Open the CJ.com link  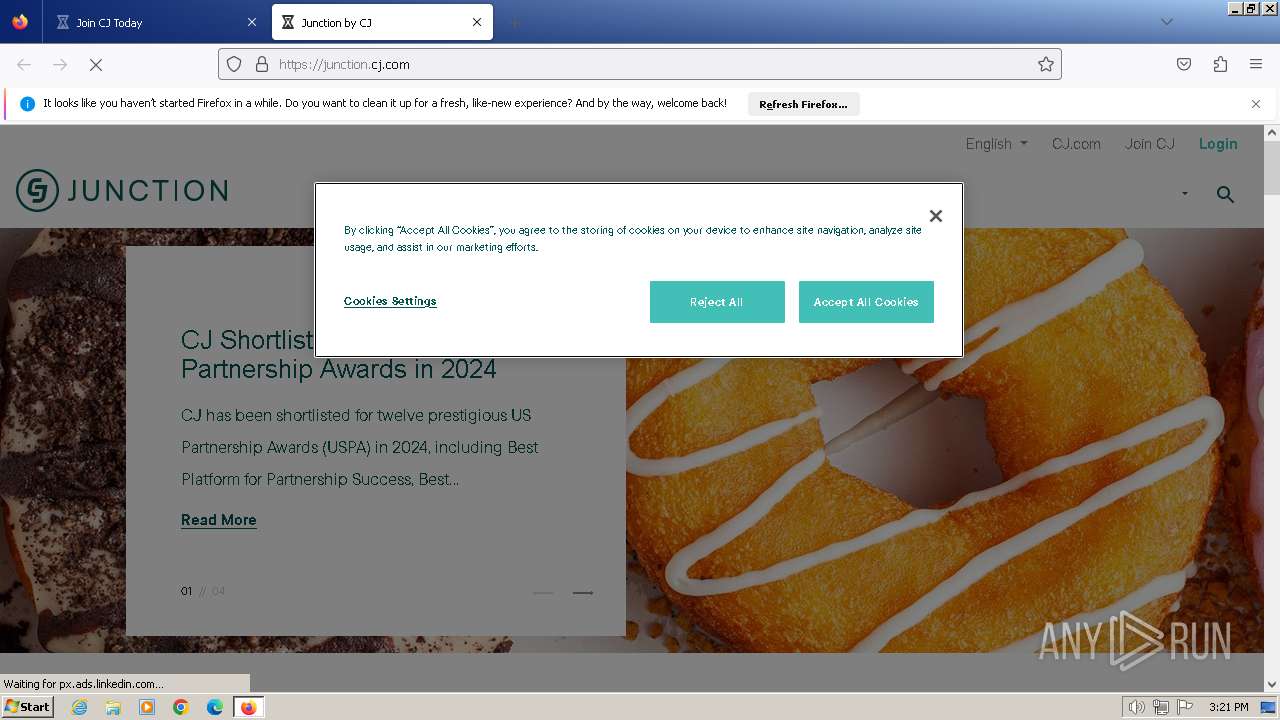click(x=1076, y=144)
